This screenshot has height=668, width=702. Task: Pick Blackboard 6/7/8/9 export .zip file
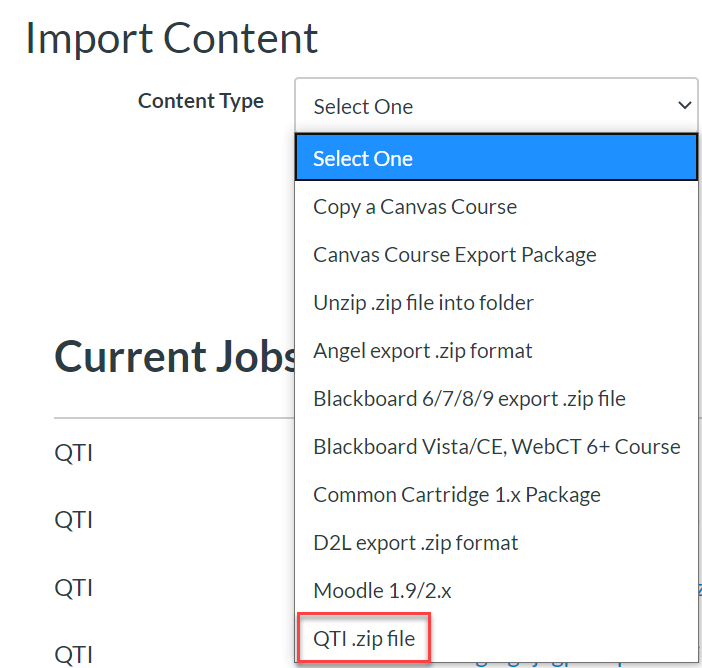(469, 399)
